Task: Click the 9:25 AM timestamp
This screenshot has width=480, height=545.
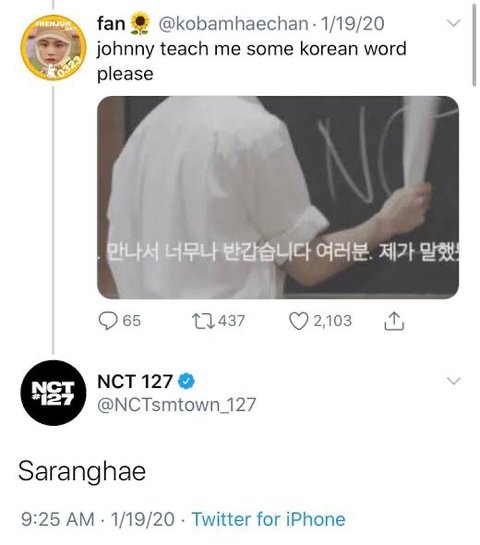Action: pos(58,519)
